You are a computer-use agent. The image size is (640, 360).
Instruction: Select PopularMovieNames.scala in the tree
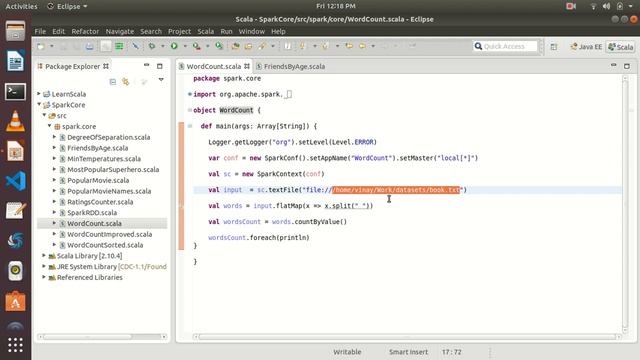tap(109, 191)
